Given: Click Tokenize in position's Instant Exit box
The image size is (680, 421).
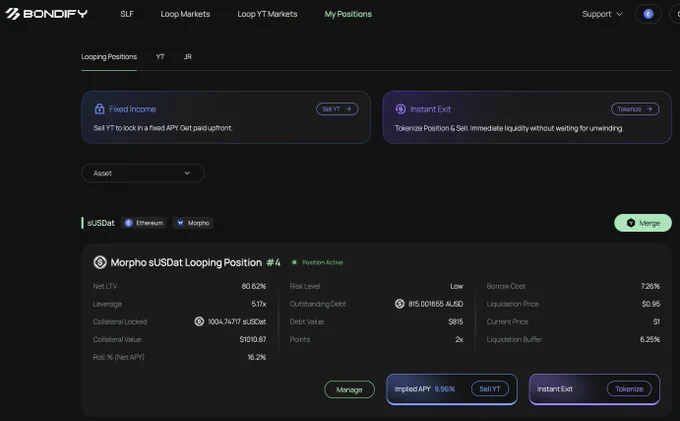Looking at the screenshot, I should (x=629, y=389).
